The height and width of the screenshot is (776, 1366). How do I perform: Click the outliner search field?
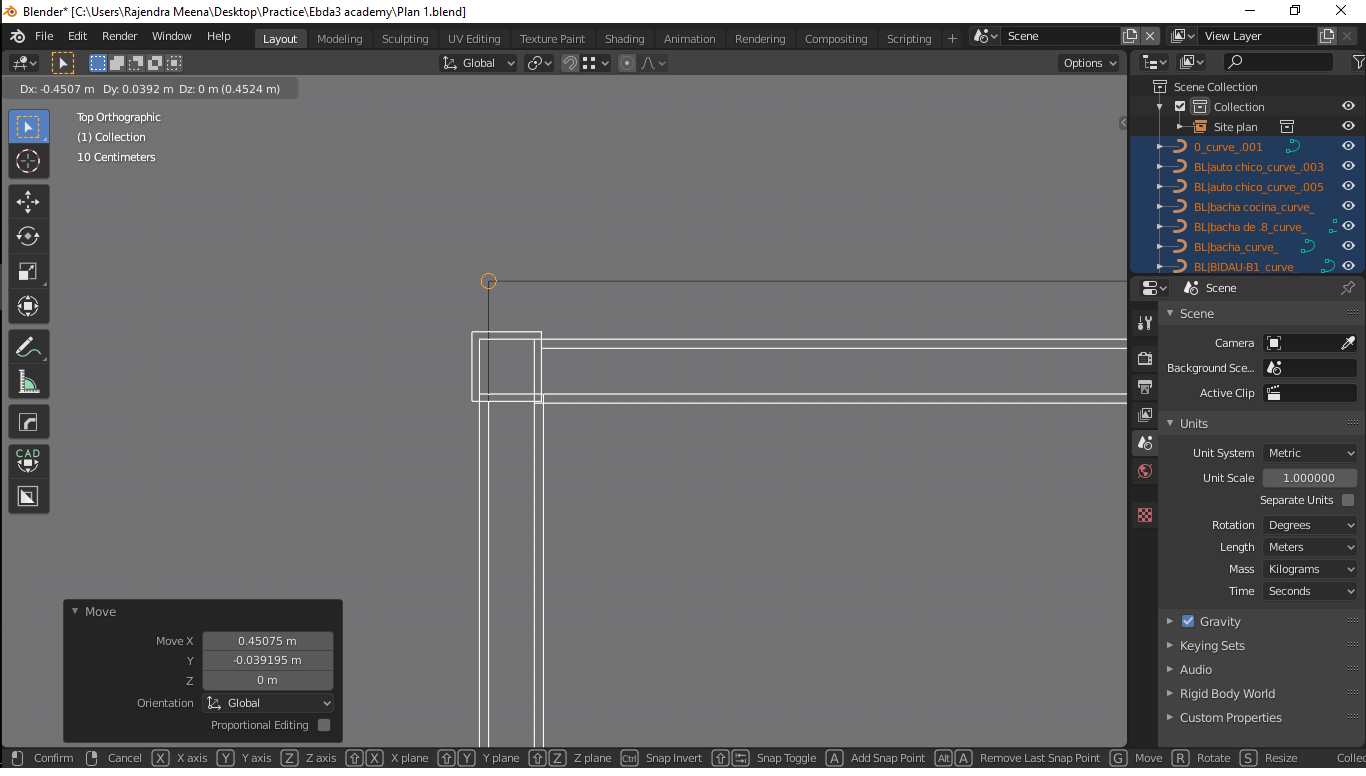1278,62
